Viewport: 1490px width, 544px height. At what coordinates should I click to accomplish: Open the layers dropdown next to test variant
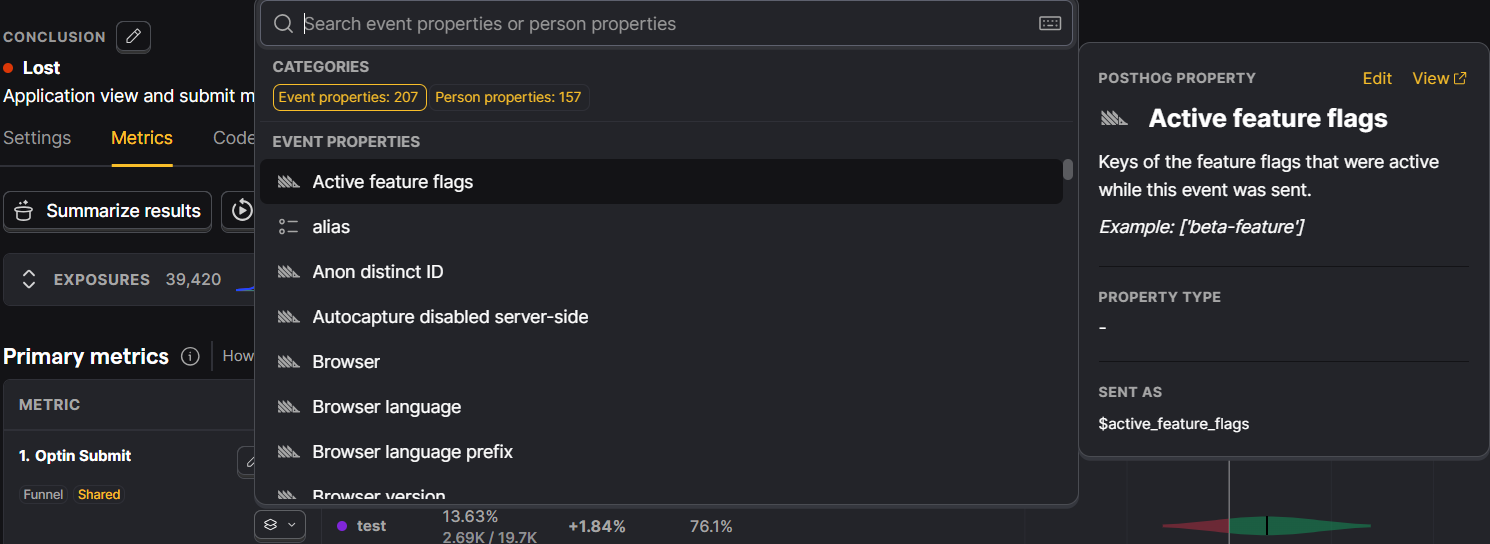pos(280,524)
